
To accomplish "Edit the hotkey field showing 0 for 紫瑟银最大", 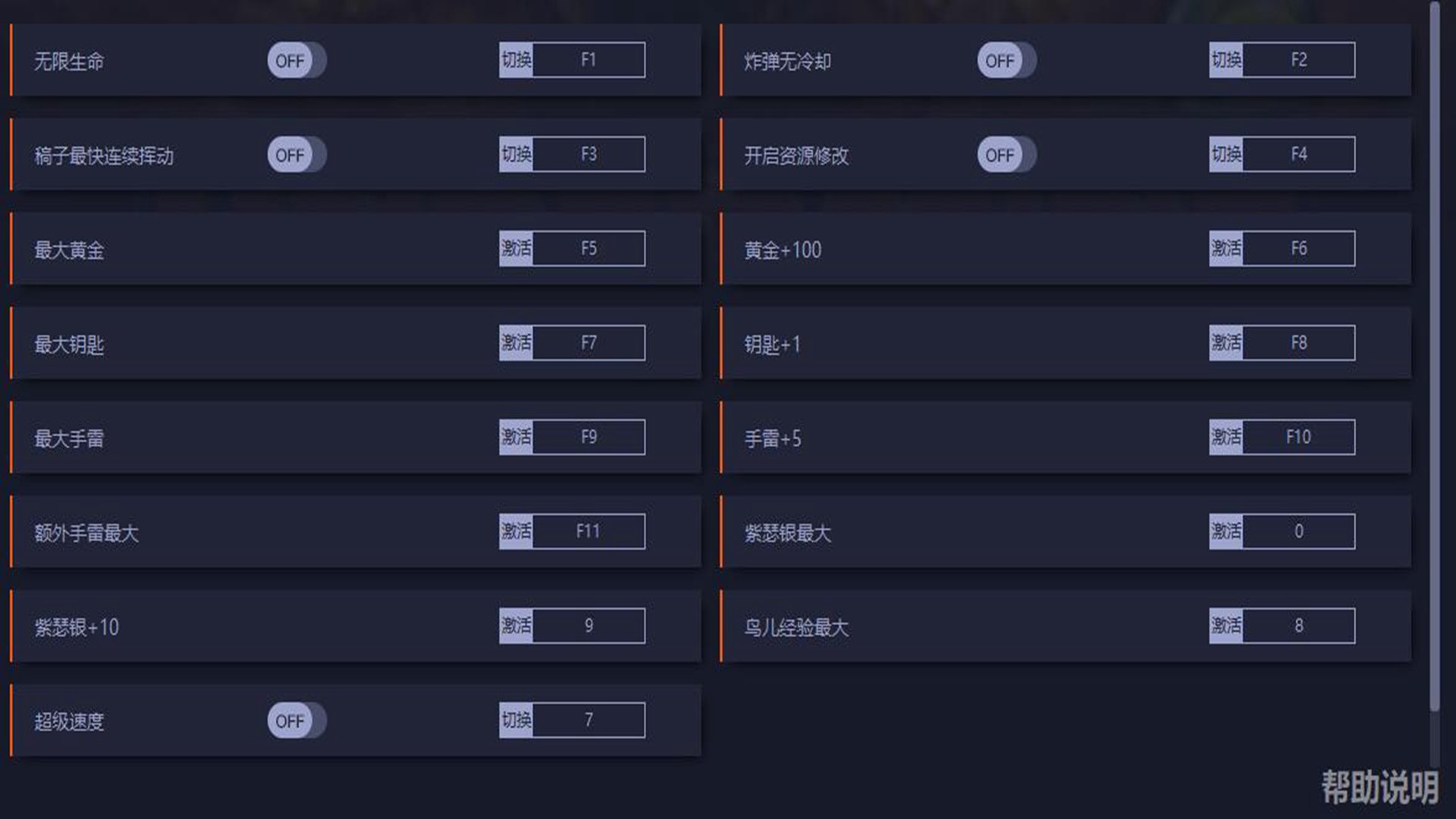I will coord(1298,531).
